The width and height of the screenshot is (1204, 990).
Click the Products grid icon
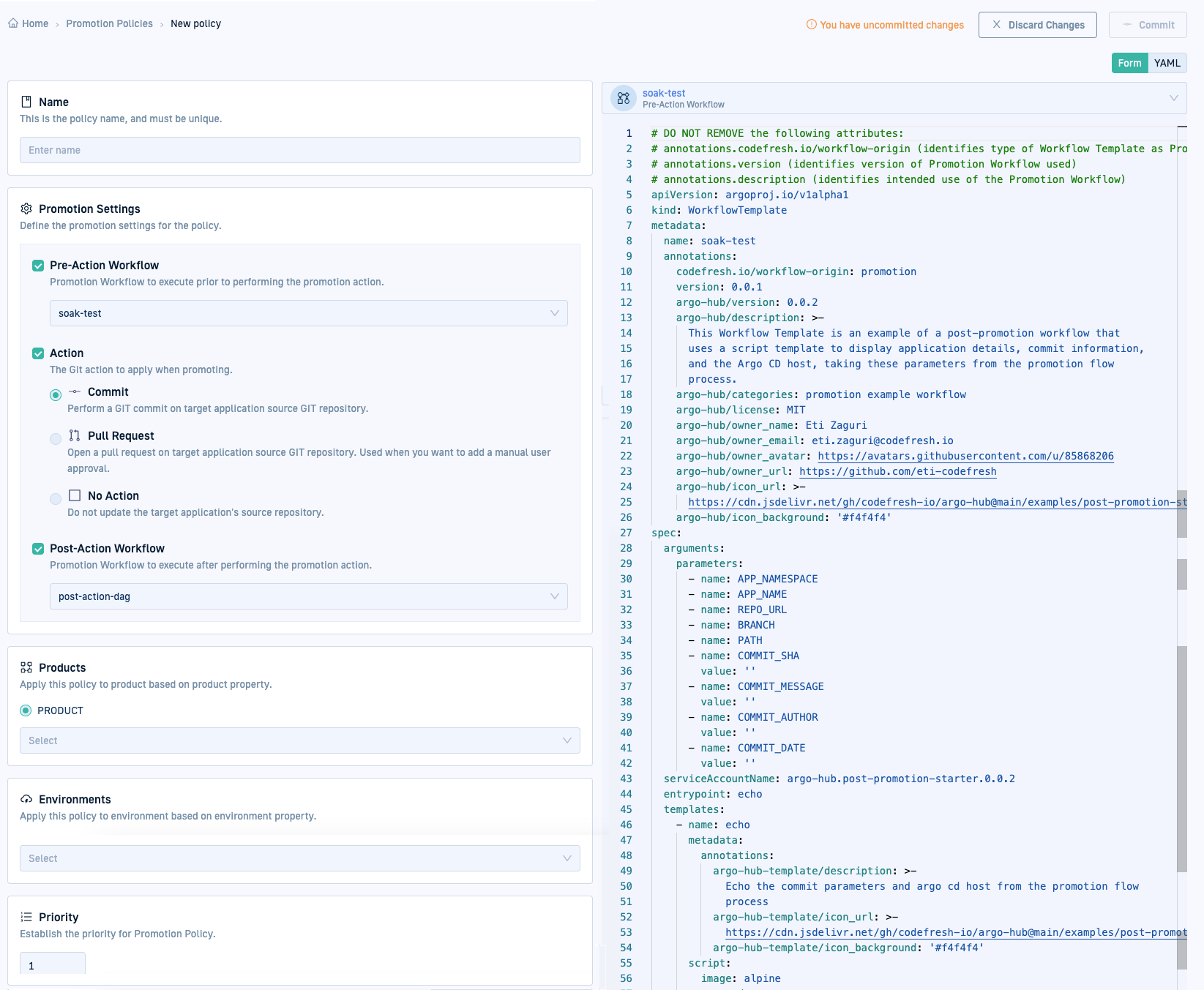26,667
